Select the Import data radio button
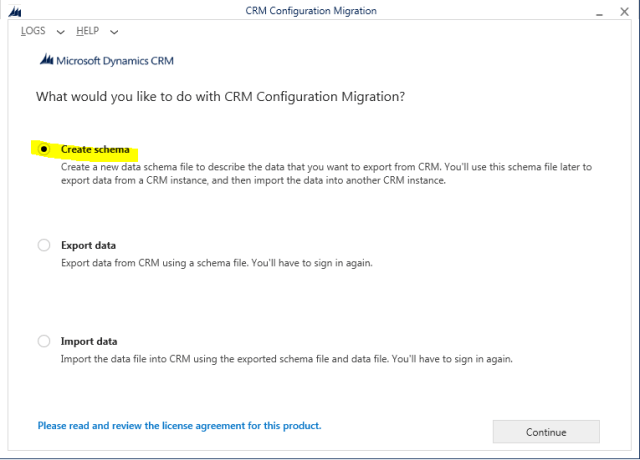 (44, 341)
